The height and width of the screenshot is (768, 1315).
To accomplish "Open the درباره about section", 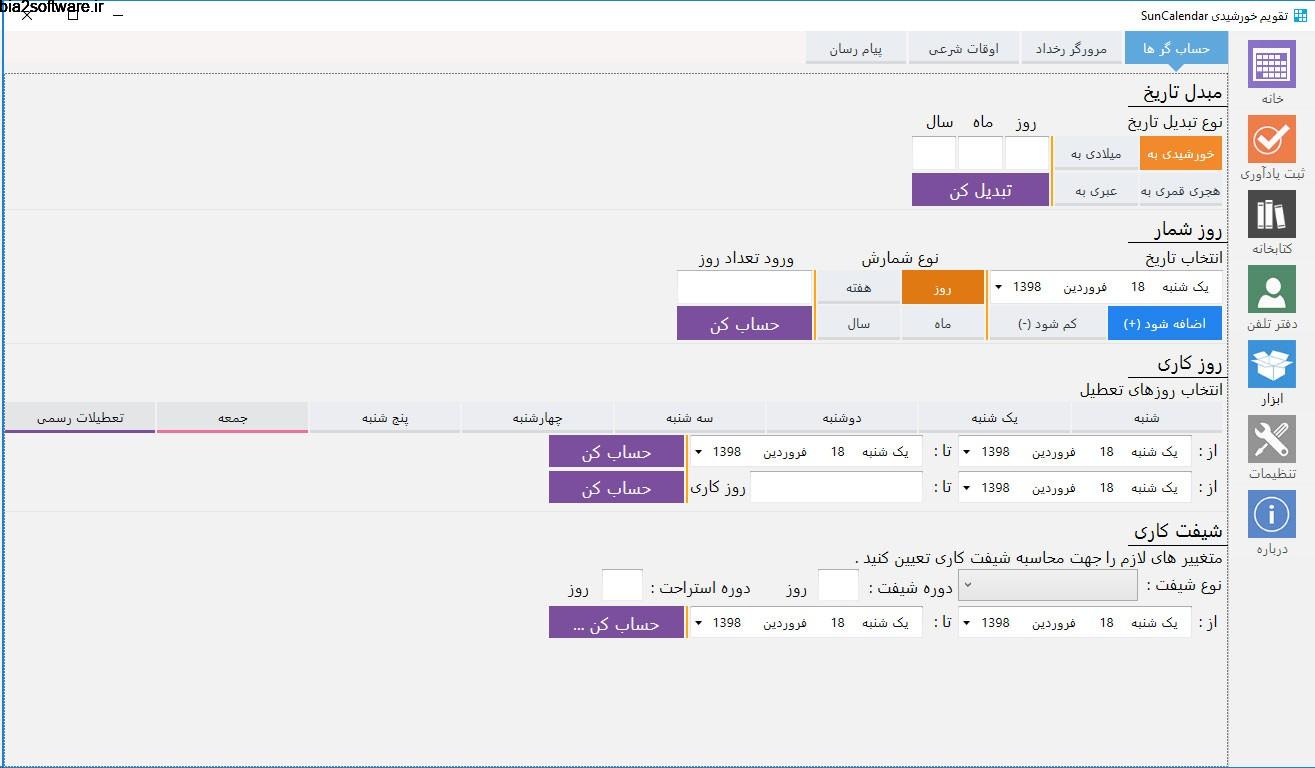I will (1271, 515).
